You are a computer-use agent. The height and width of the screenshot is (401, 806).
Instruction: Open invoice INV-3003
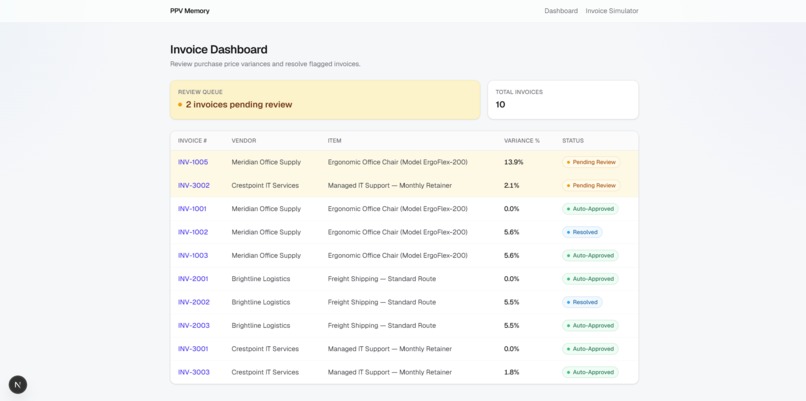tap(194, 372)
